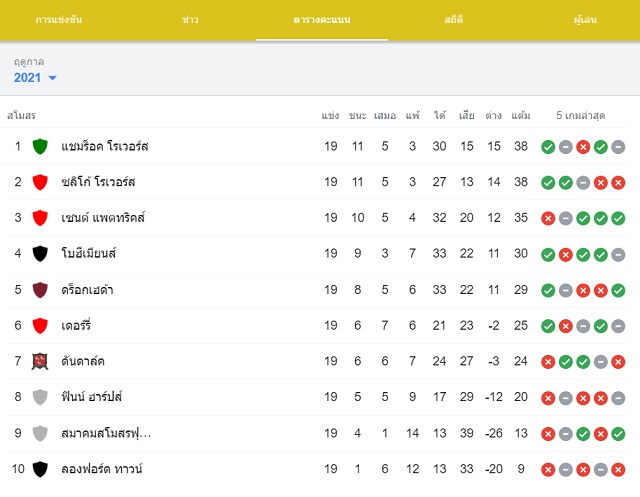This screenshot has height=497, width=640.
Task: Open the โบฮีเมียนส์ team link
Action: pos(89,253)
